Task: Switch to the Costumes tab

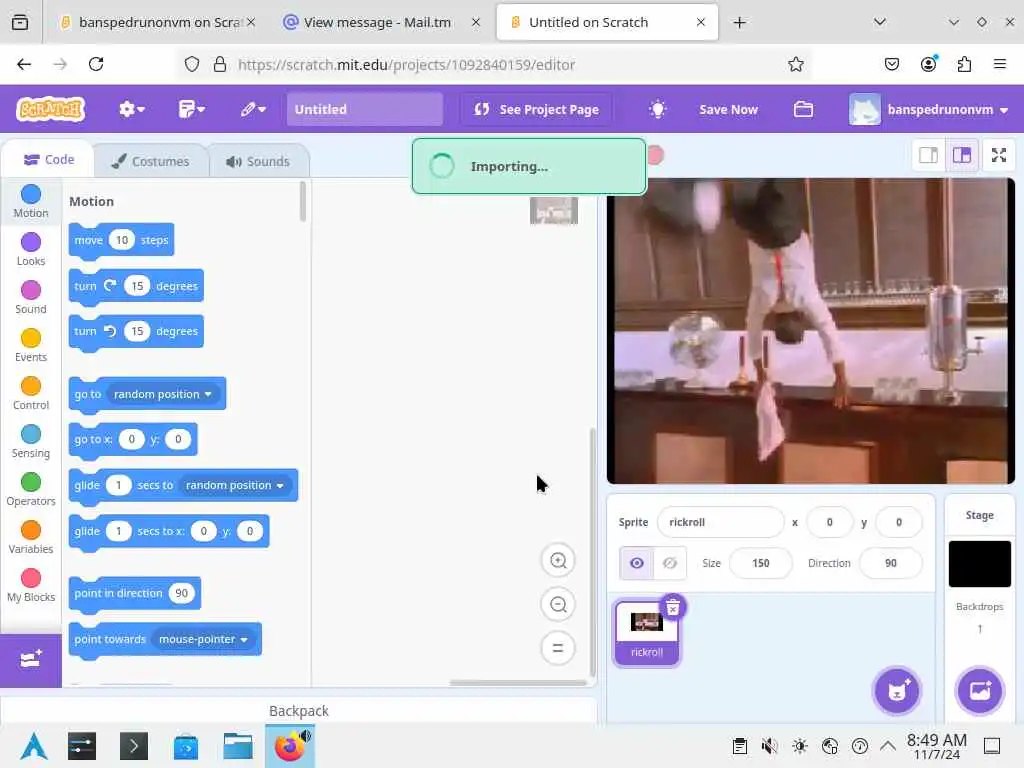Action: point(151,161)
